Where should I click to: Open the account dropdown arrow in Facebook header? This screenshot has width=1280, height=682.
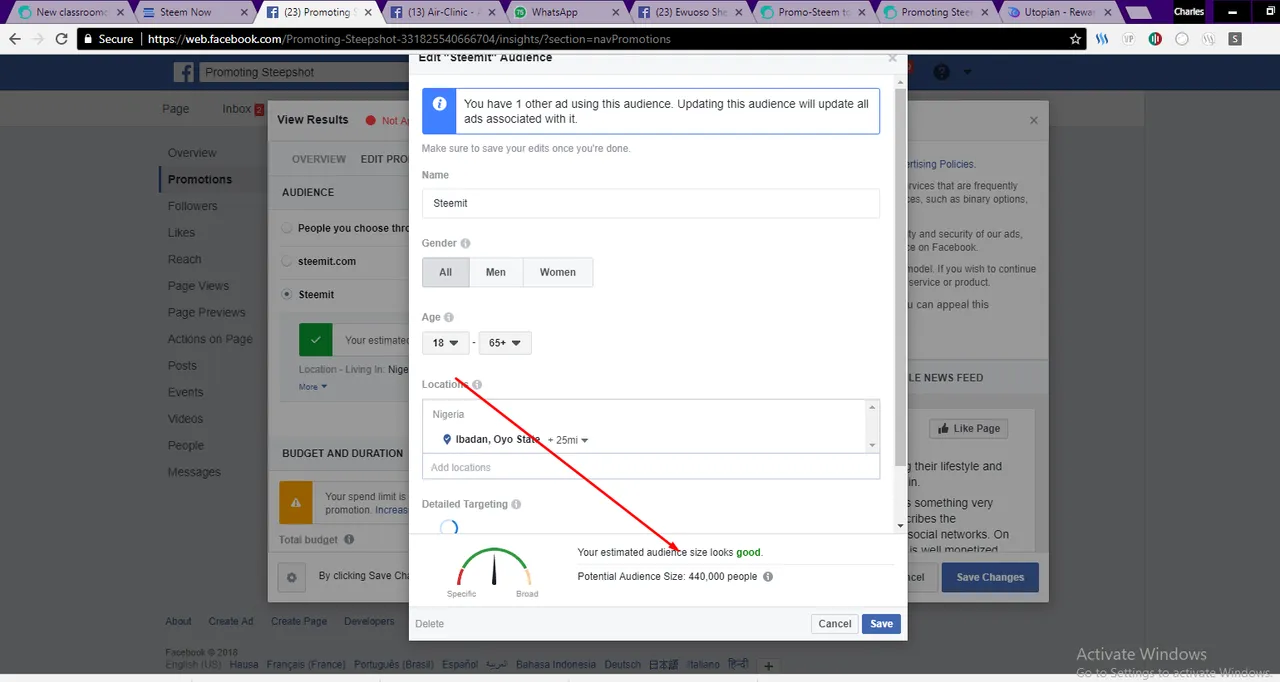click(967, 72)
